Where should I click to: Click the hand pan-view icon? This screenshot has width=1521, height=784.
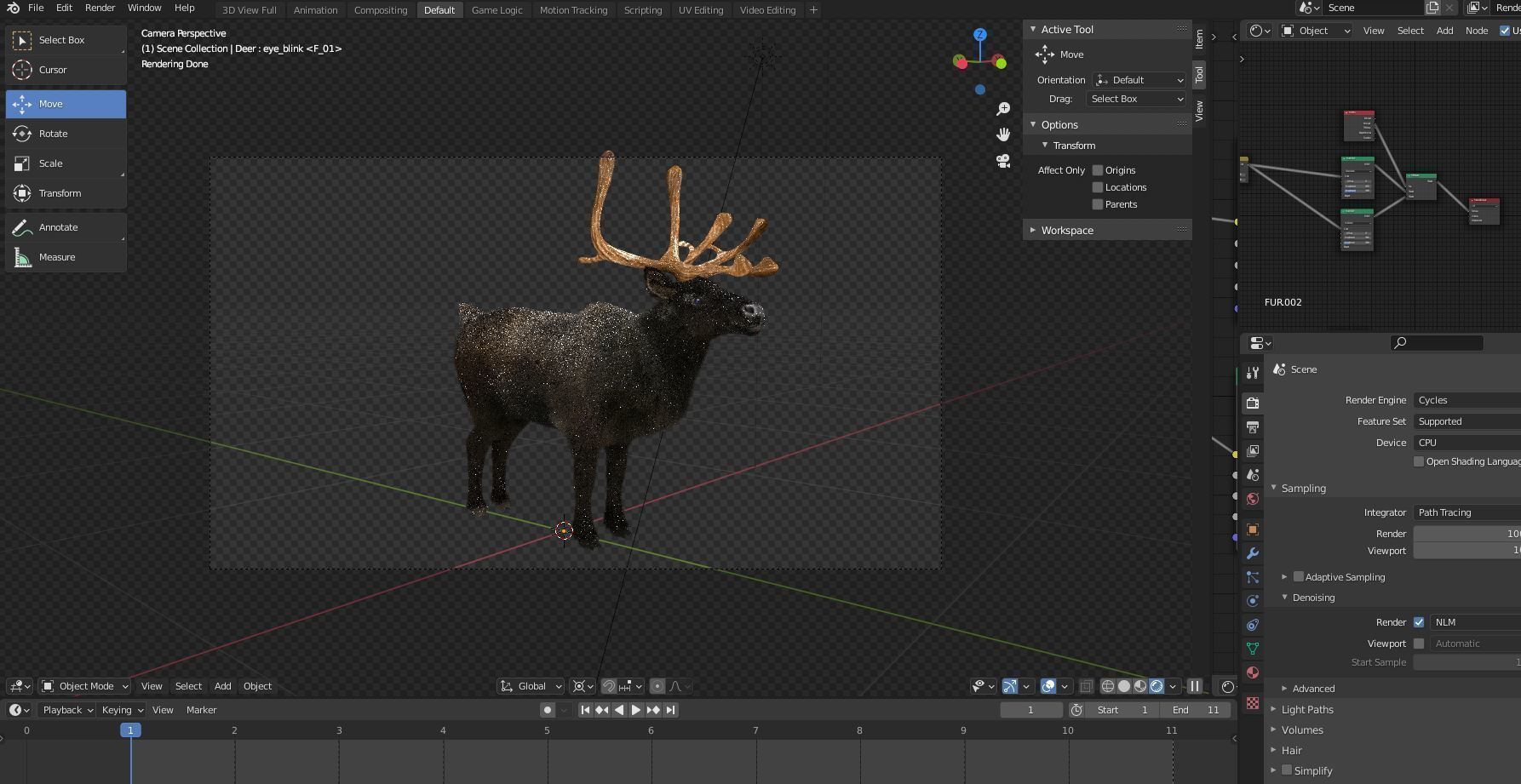[1003, 134]
